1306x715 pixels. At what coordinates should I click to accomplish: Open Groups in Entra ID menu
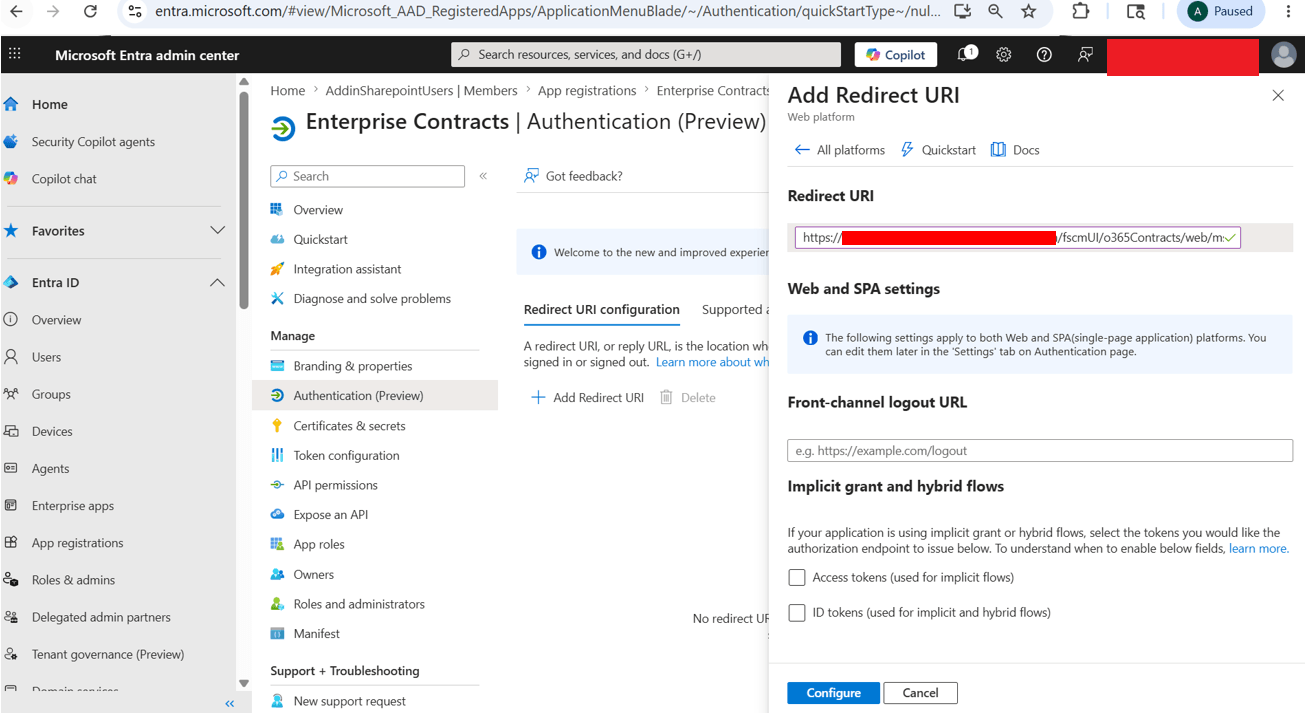click(51, 394)
